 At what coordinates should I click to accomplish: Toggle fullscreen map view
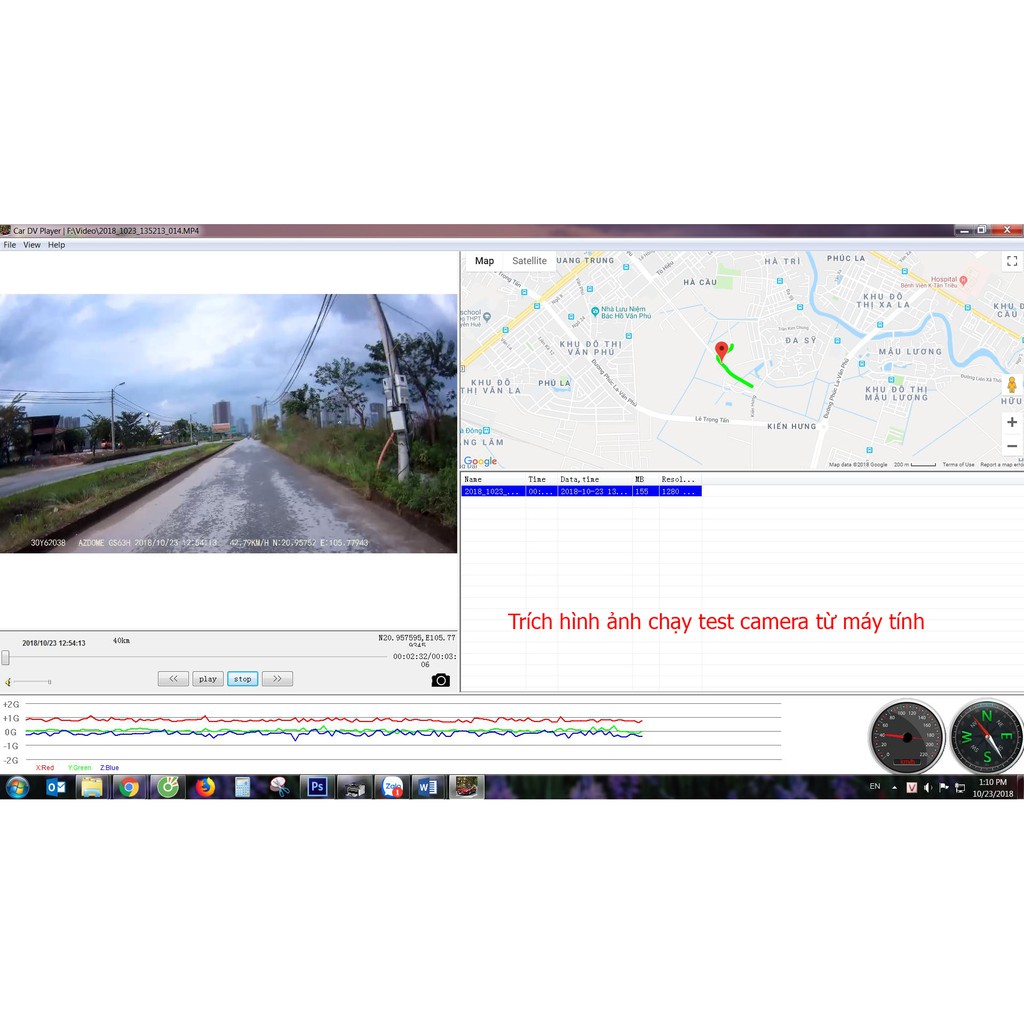[x=1011, y=261]
